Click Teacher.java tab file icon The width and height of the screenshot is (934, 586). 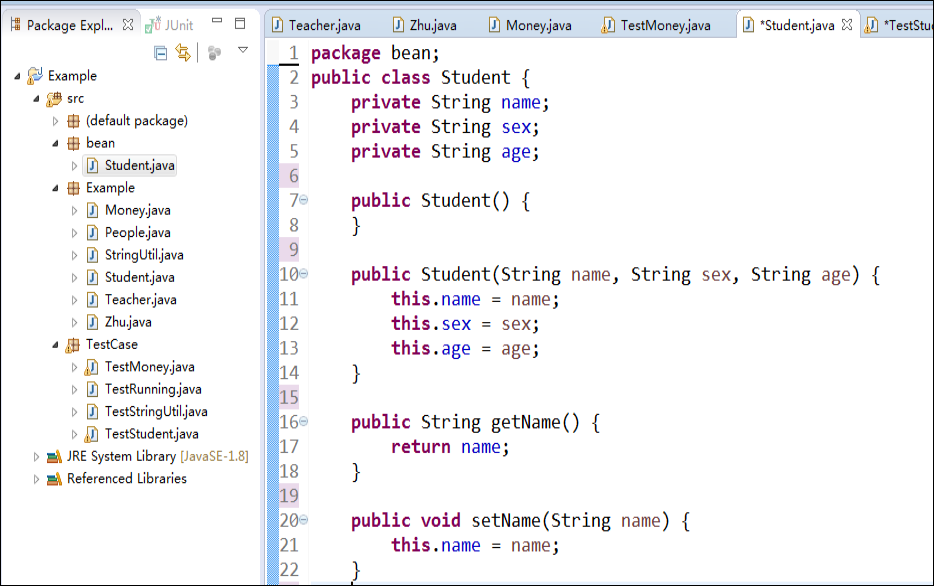278,25
